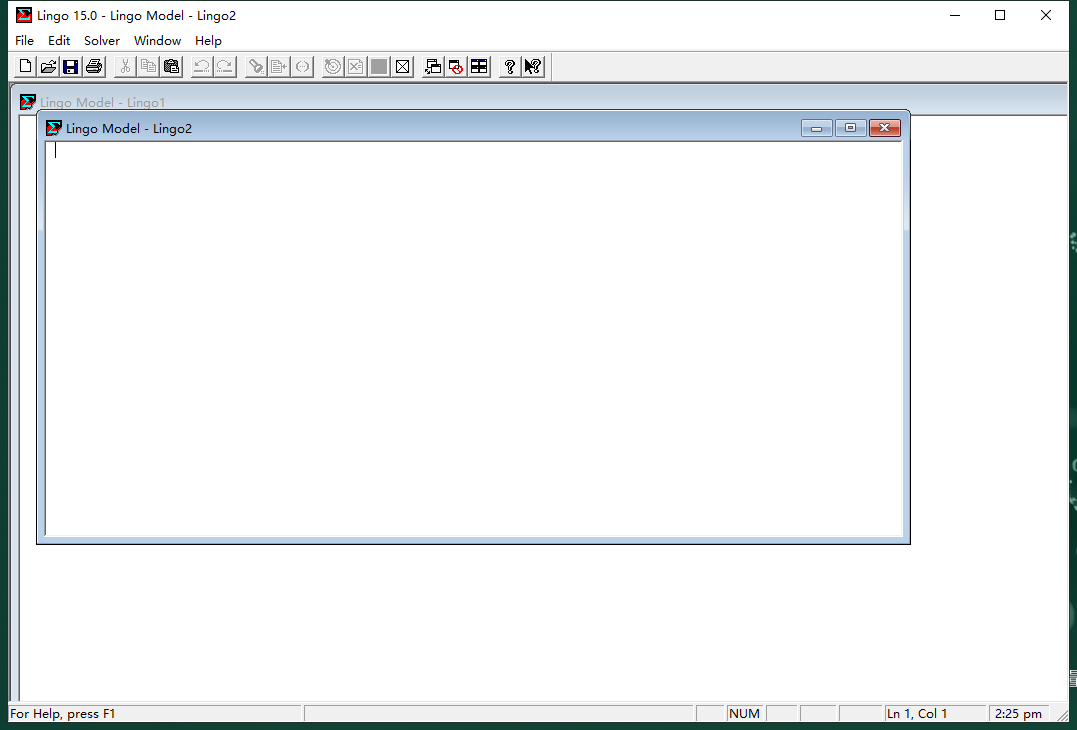The height and width of the screenshot is (730, 1077).
Task: Click the Lingo app icon in main title bar
Action: pyautogui.click(x=24, y=15)
